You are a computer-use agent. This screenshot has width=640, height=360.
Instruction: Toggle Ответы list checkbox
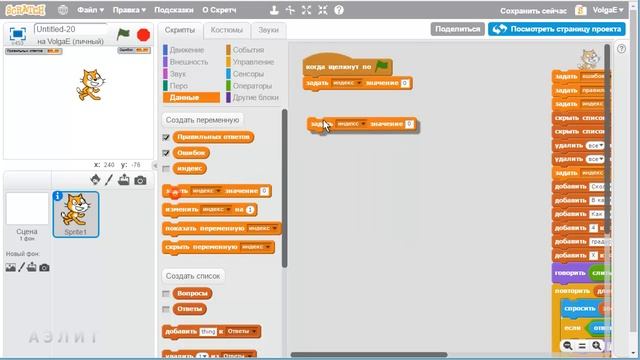pos(166,309)
